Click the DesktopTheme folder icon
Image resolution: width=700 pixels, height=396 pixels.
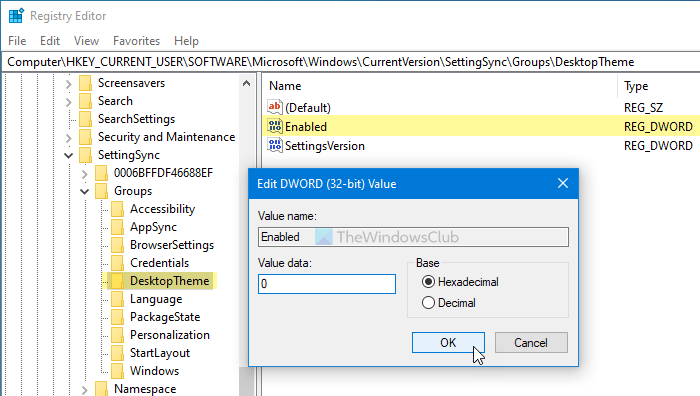click(x=117, y=281)
